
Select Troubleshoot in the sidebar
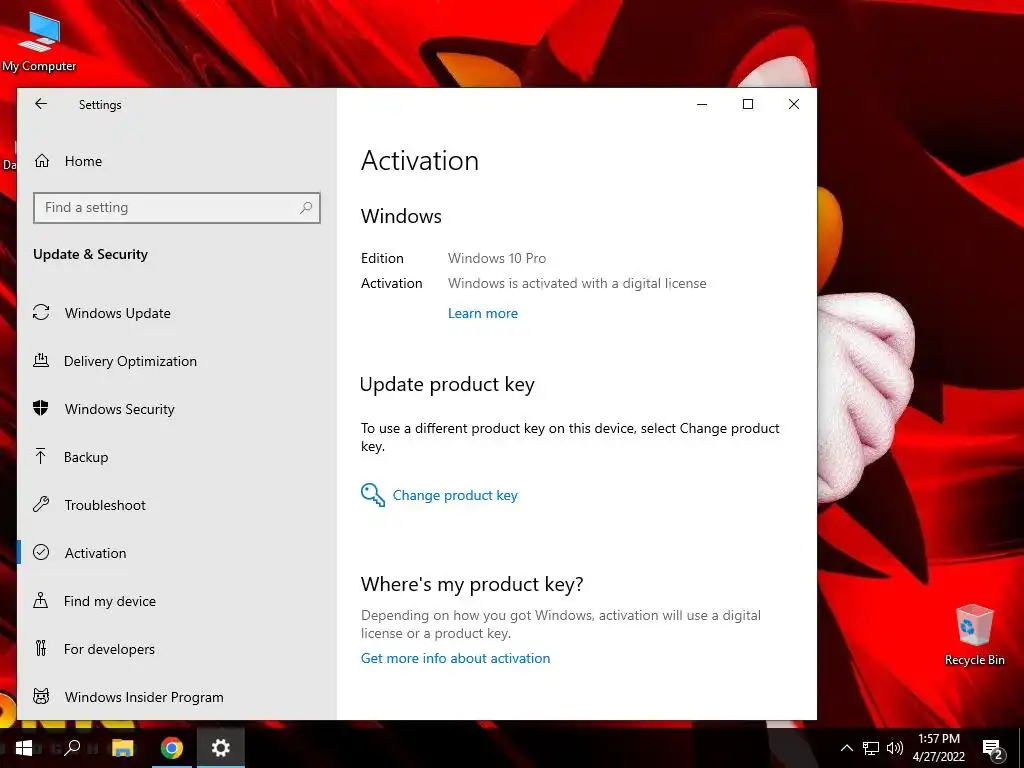click(x=176, y=505)
